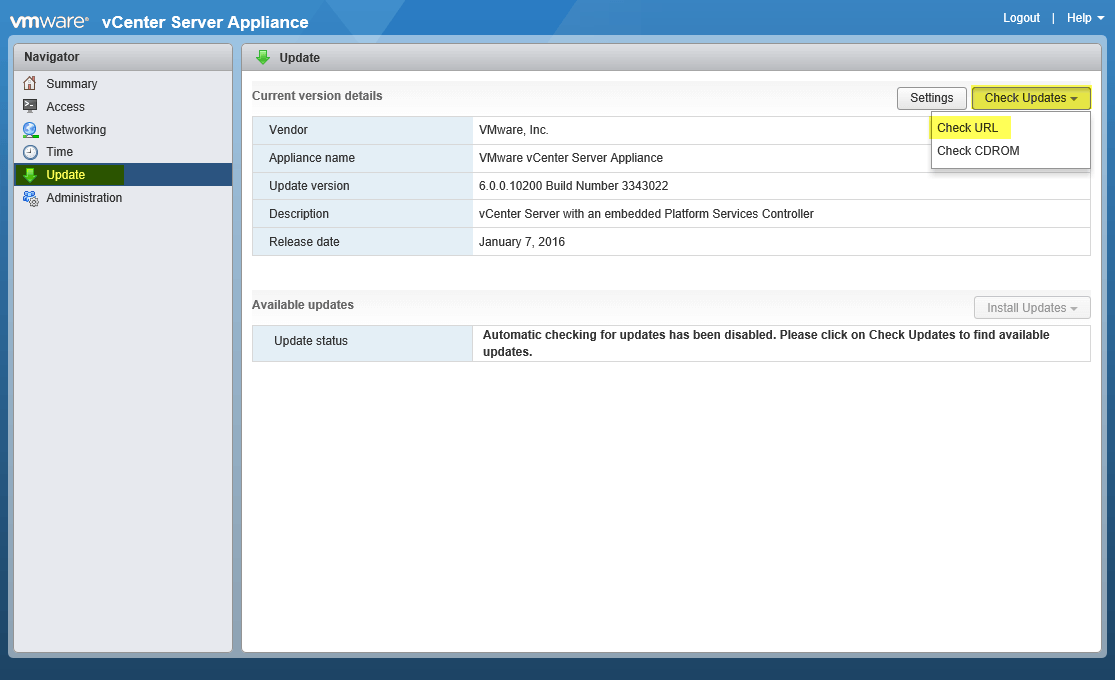1115x680 pixels.
Task: Click the 6.0.0.10200 Build Number value
Action: (573, 186)
